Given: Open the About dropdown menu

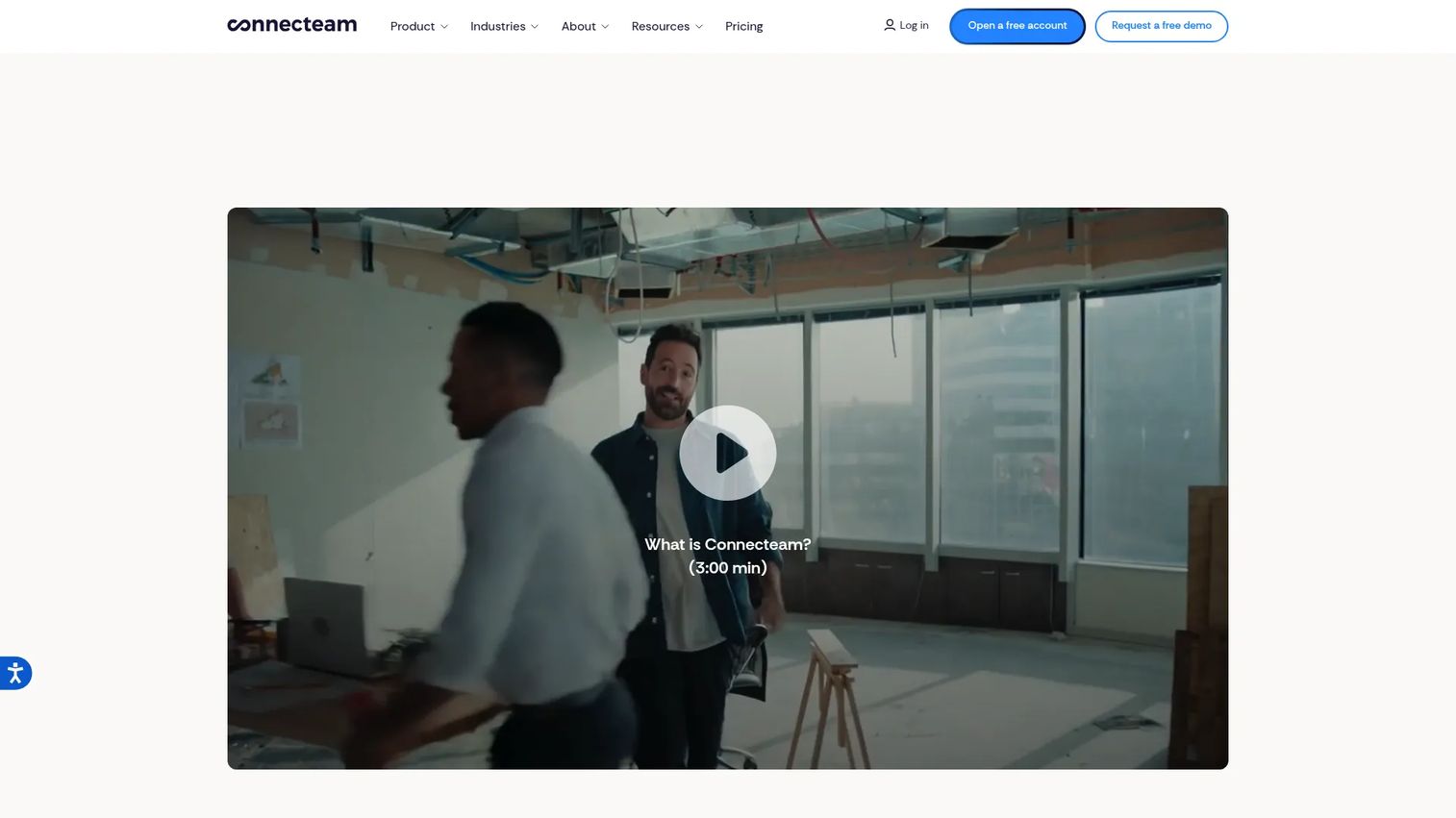Looking at the screenshot, I should tap(585, 26).
